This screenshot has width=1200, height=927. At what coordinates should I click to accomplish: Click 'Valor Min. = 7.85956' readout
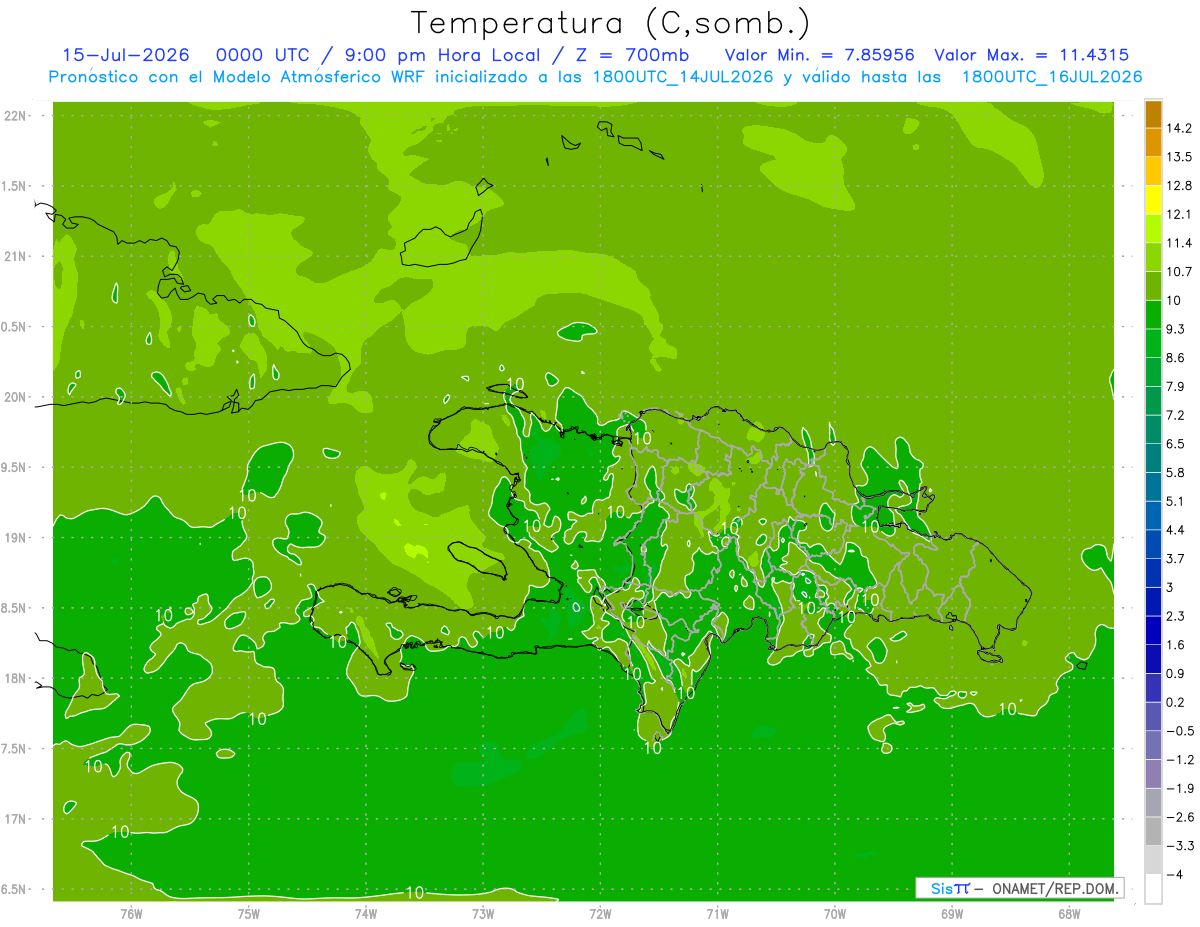click(820, 55)
